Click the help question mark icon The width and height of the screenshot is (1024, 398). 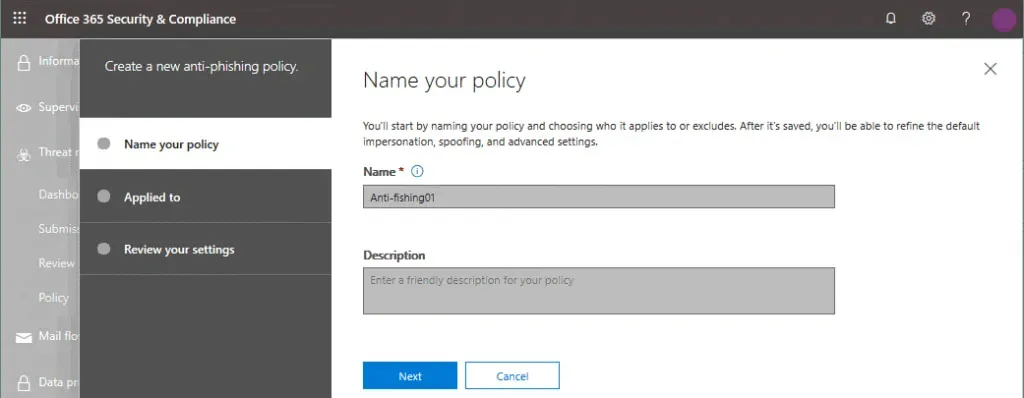(x=966, y=19)
